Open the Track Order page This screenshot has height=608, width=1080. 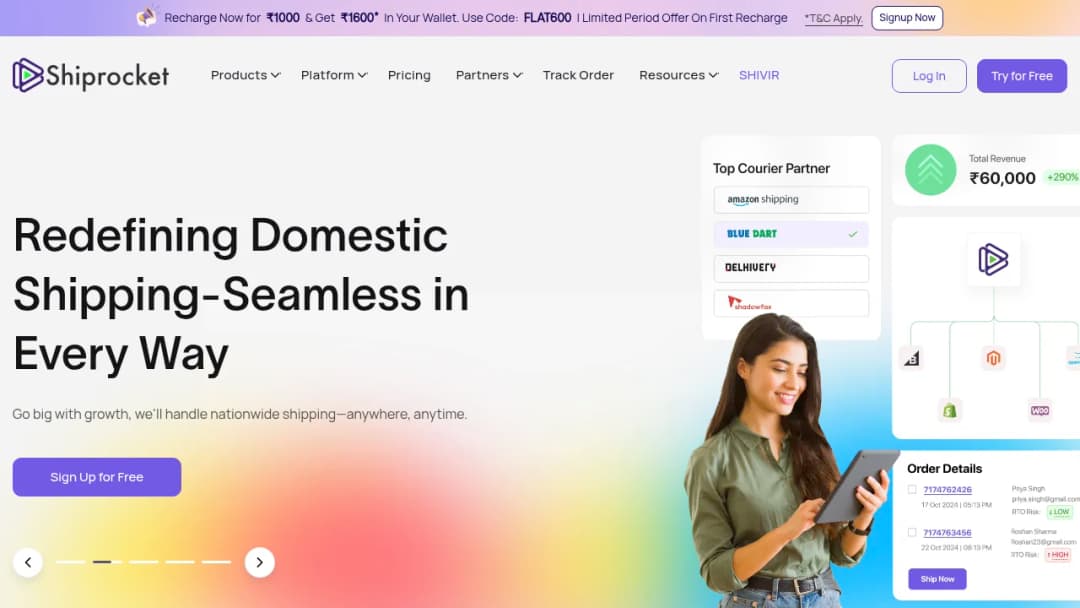click(x=578, y=75)
